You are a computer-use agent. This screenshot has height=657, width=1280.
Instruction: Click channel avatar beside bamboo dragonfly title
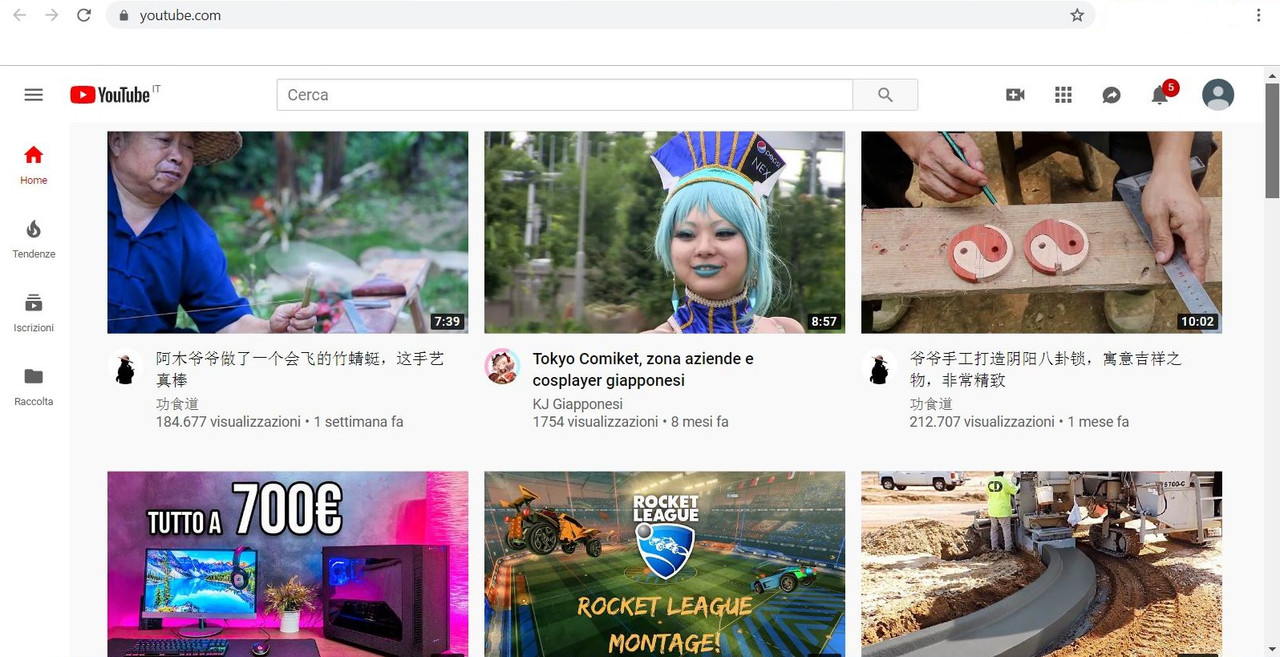click(125, 367)
